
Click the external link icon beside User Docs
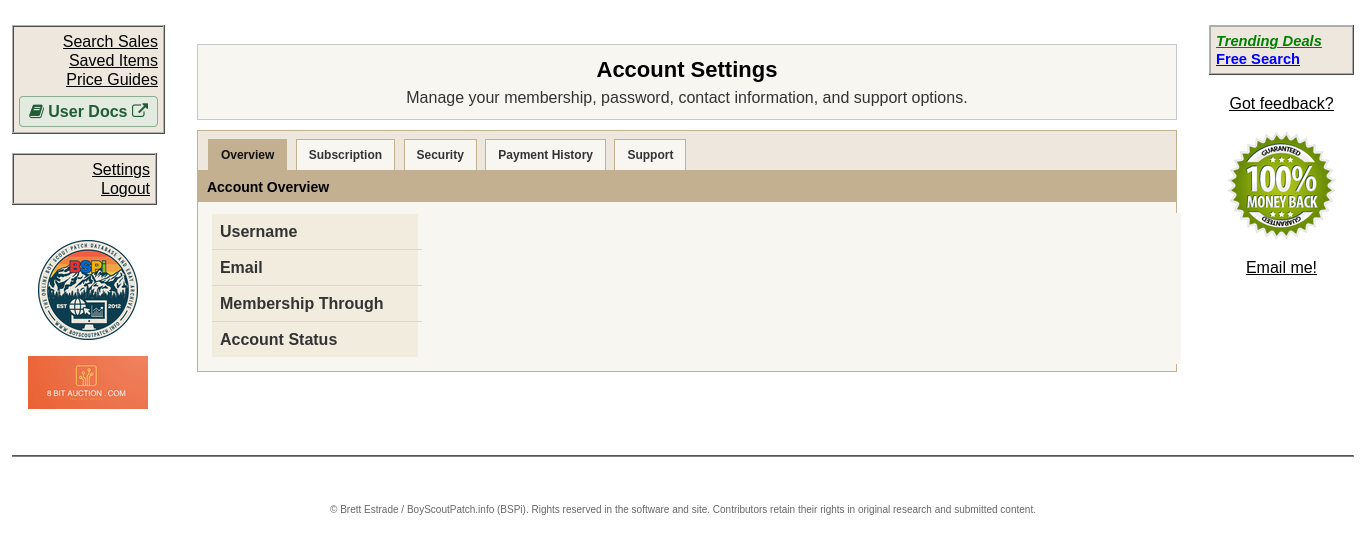(x=140, y=111)
